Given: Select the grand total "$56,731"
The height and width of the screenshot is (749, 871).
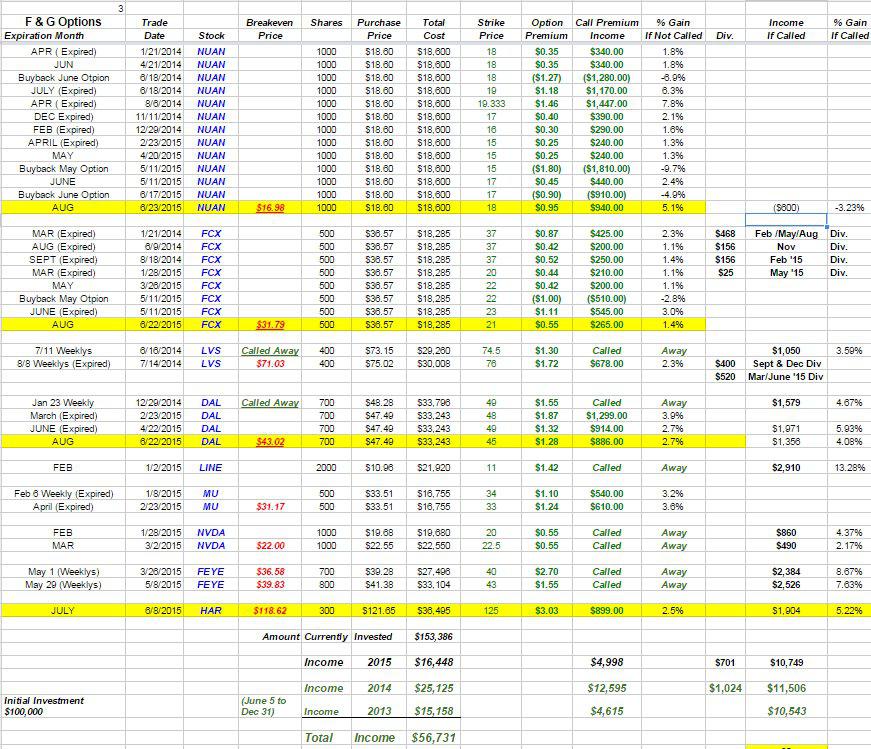Looking at the screenshot, I should coord(434,738).
